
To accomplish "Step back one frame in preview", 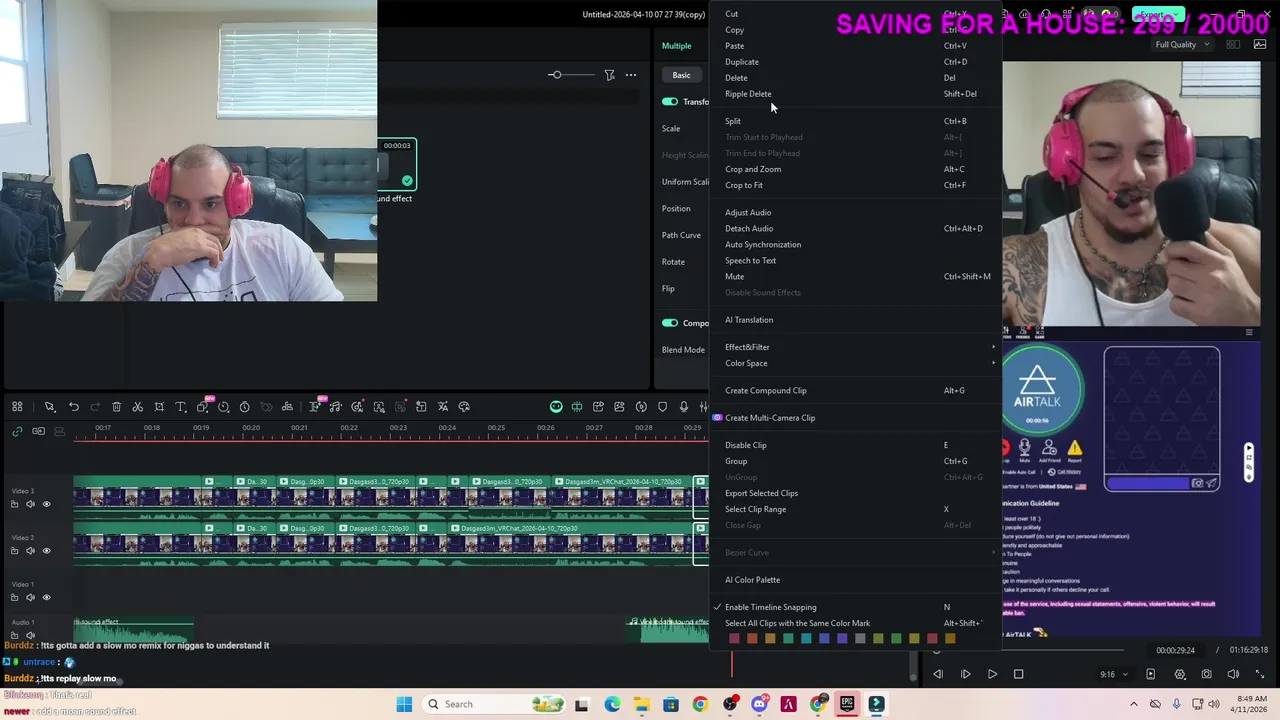I will tap(938, 674).
